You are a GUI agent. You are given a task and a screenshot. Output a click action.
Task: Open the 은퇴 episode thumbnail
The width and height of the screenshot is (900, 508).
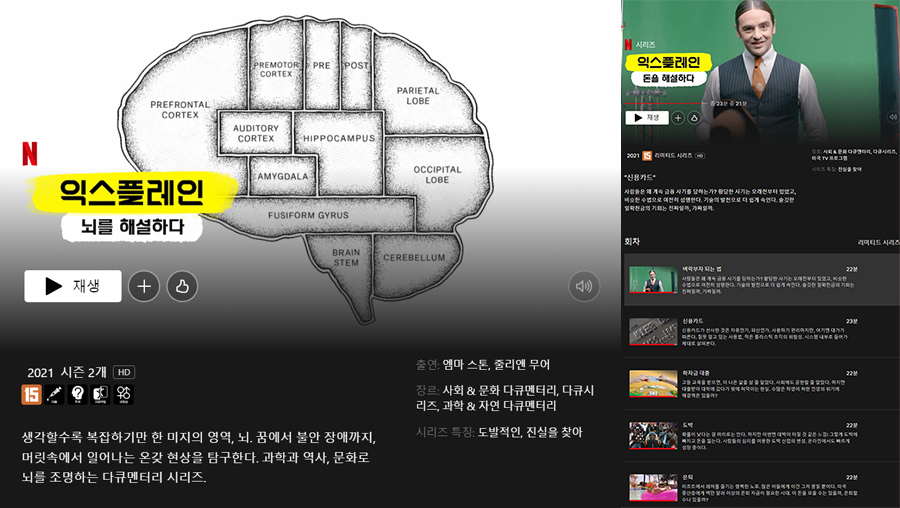(x=653, y=487)
